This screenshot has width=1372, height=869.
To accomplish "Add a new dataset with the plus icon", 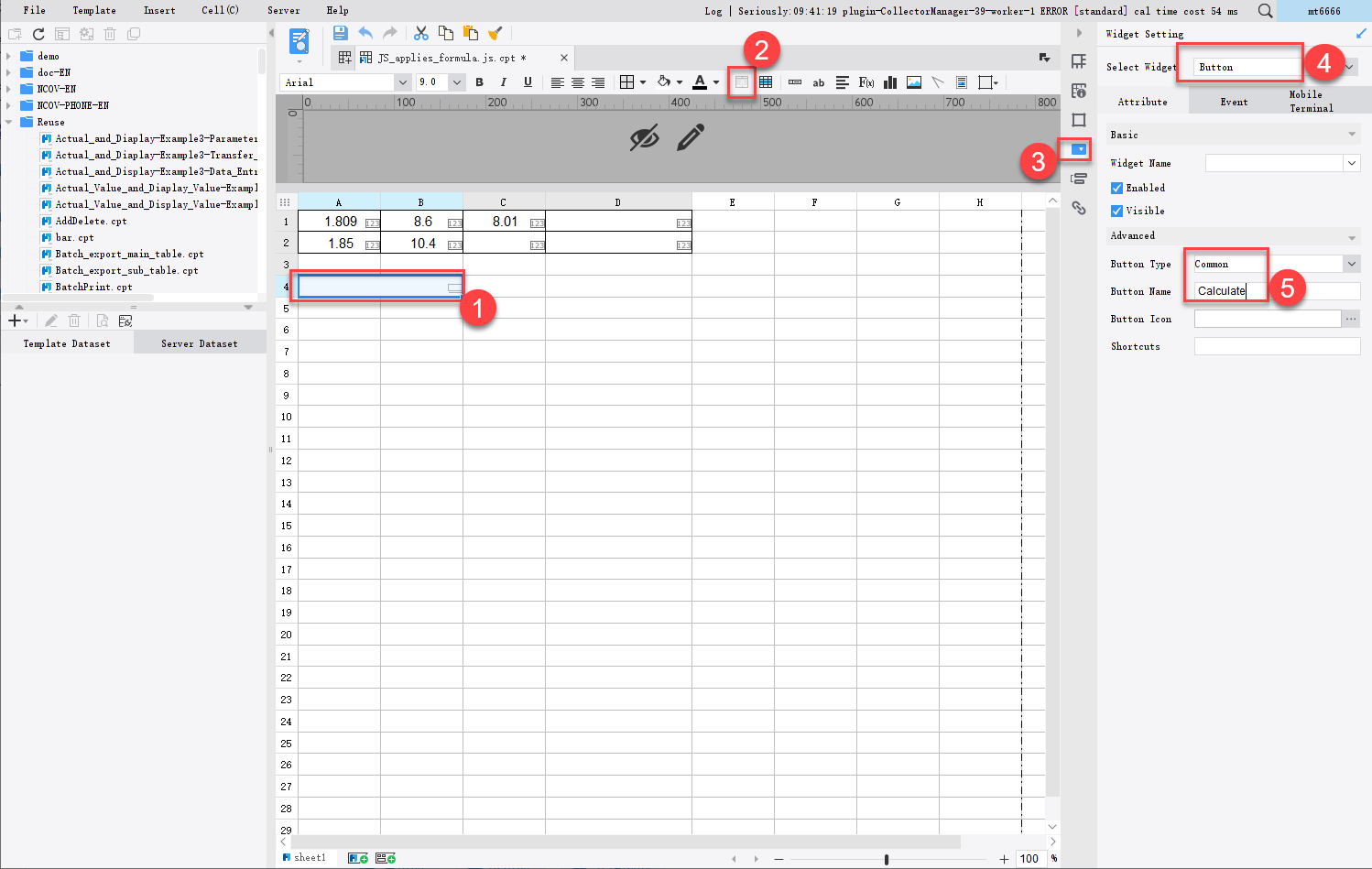I will (15, 320).
